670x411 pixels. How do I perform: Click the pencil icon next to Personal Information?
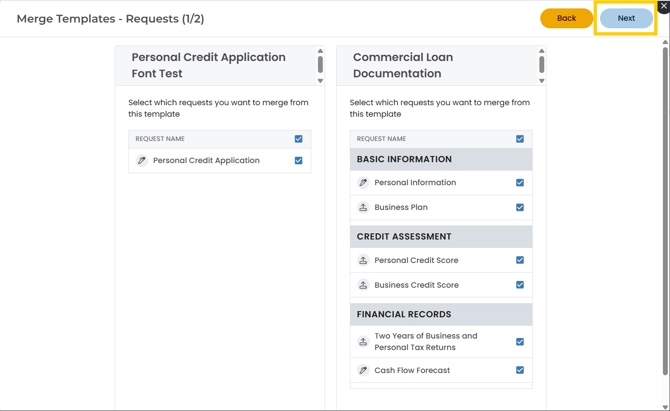coord(363,183)
